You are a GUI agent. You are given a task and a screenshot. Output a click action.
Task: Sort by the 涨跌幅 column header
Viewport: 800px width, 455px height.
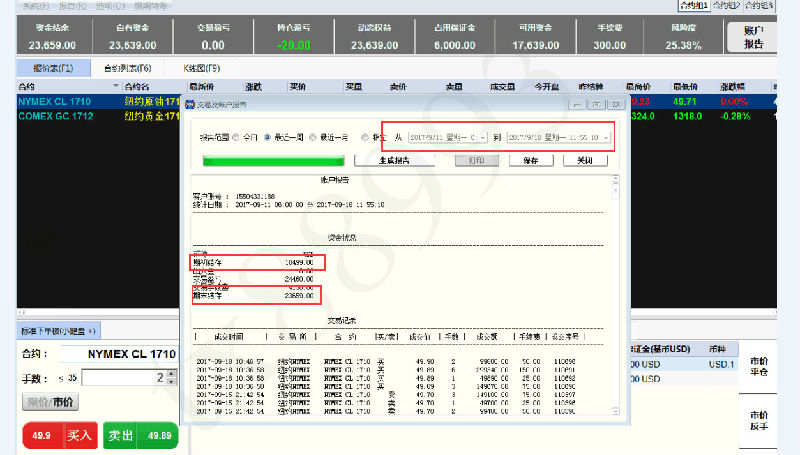click(732, 87)
